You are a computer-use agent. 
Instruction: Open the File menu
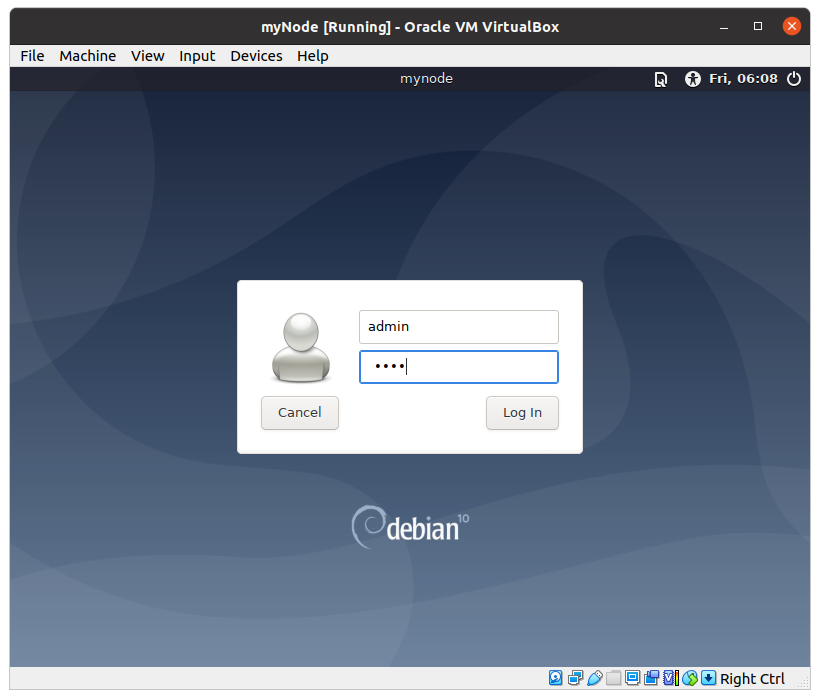(x=32, y=56)
